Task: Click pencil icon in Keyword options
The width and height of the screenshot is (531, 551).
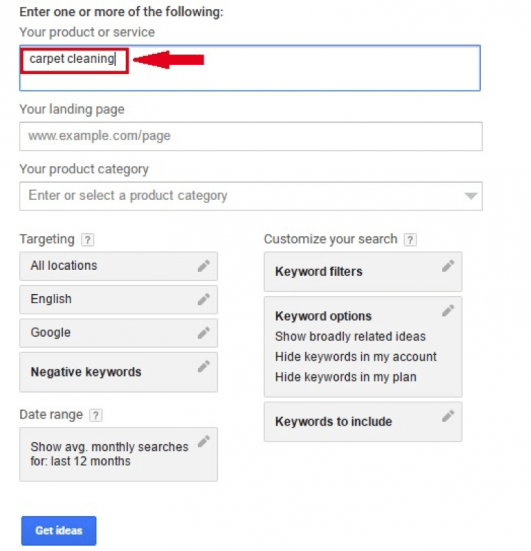Action: (448, 311)
